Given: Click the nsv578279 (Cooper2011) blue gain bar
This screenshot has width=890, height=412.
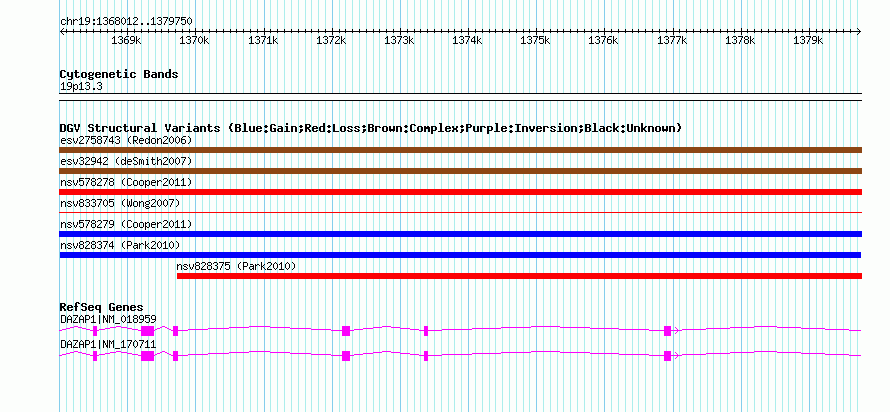Looking at the screenshot, I should 460,234.
